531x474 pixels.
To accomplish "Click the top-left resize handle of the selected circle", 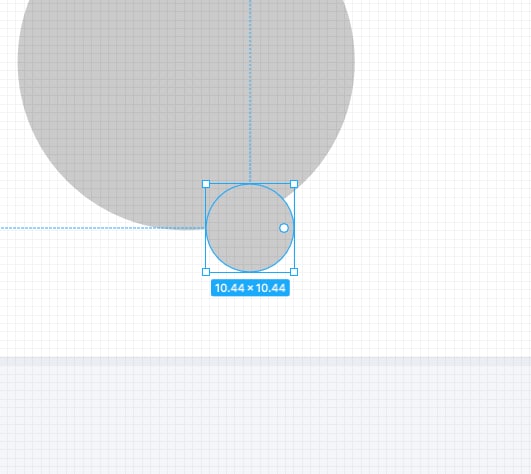I will [x=206, y=184].
